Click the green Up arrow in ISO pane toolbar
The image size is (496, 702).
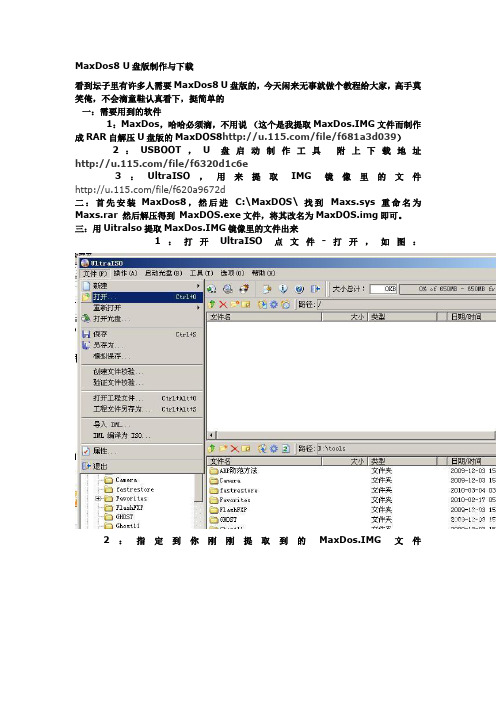click(x=212, y=304)
